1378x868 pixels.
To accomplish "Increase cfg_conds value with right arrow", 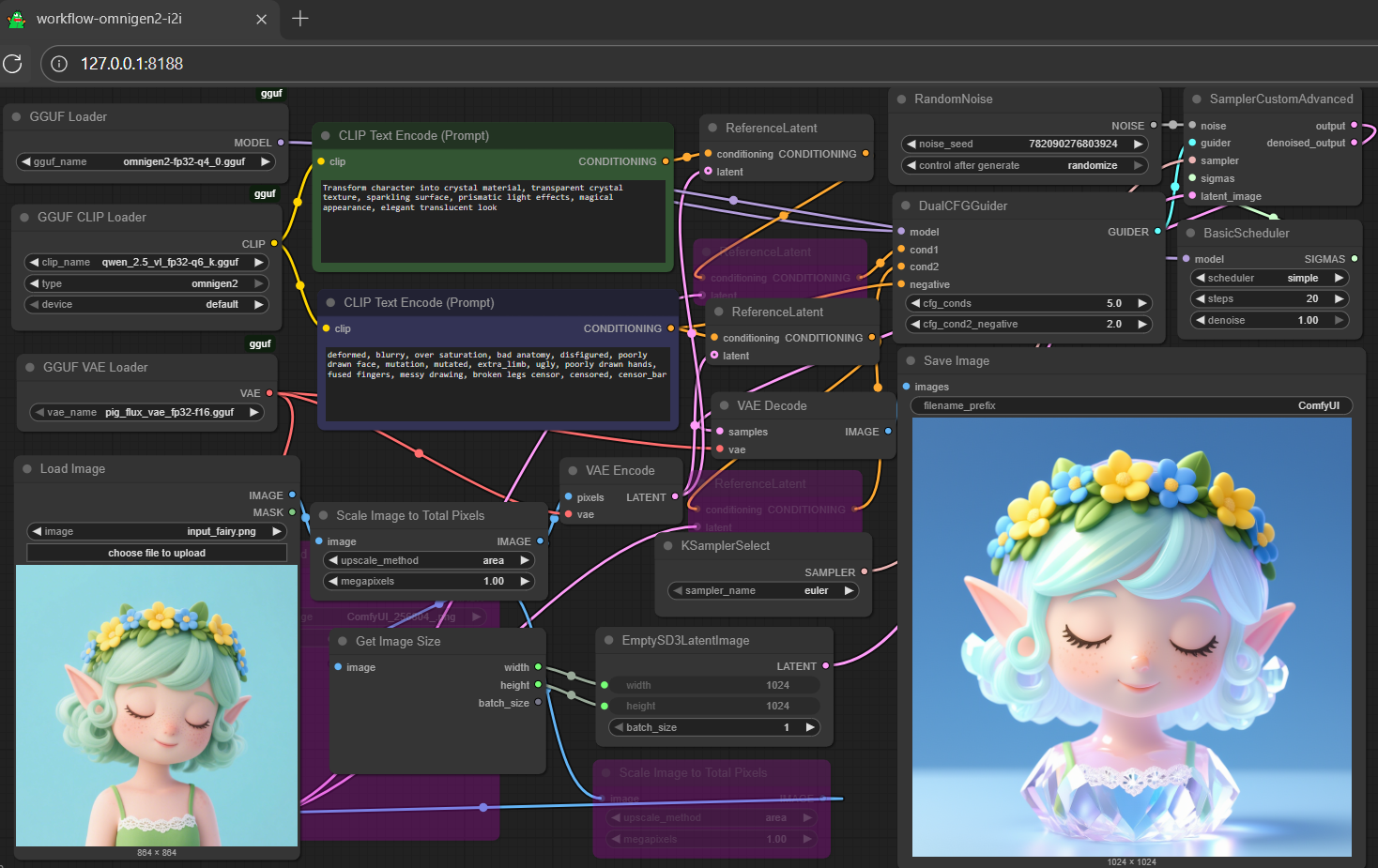I will (x=1142, y=303).
